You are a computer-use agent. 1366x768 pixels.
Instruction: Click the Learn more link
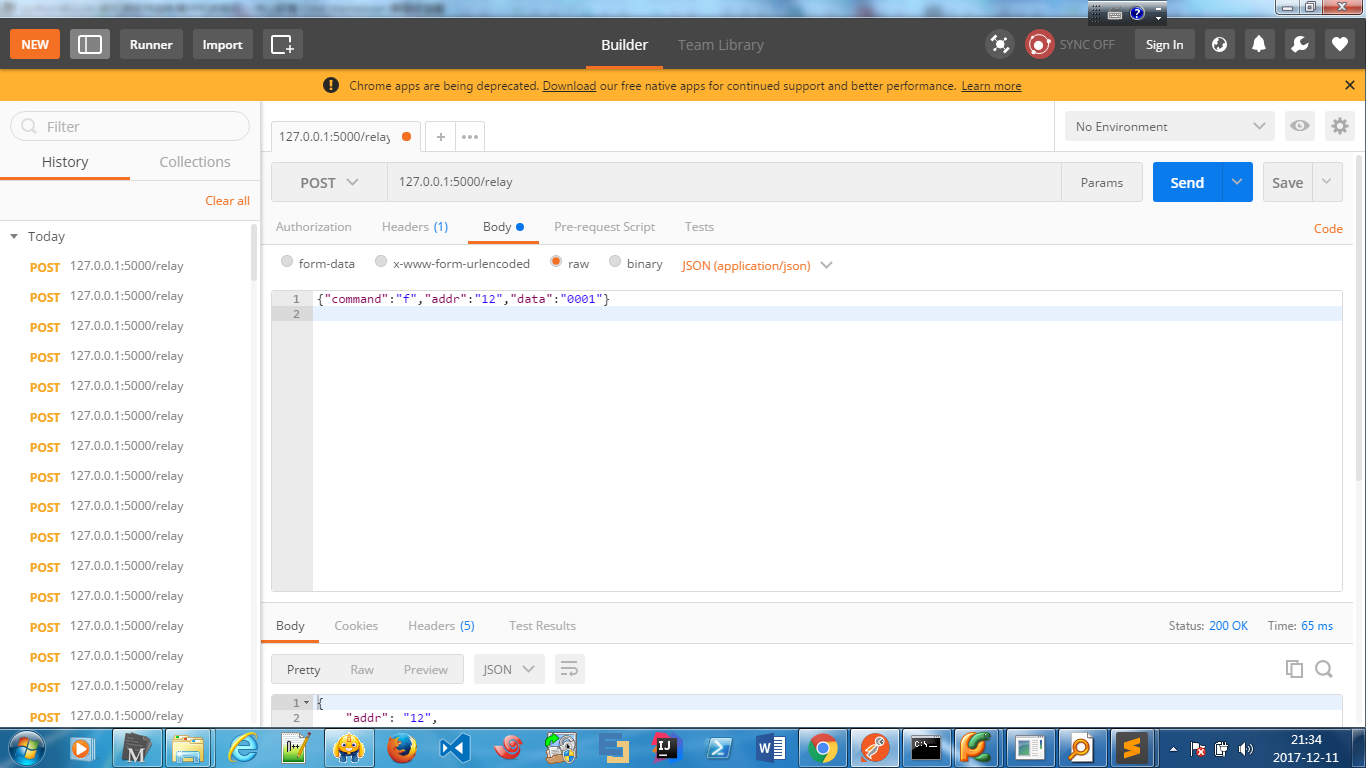991,86
